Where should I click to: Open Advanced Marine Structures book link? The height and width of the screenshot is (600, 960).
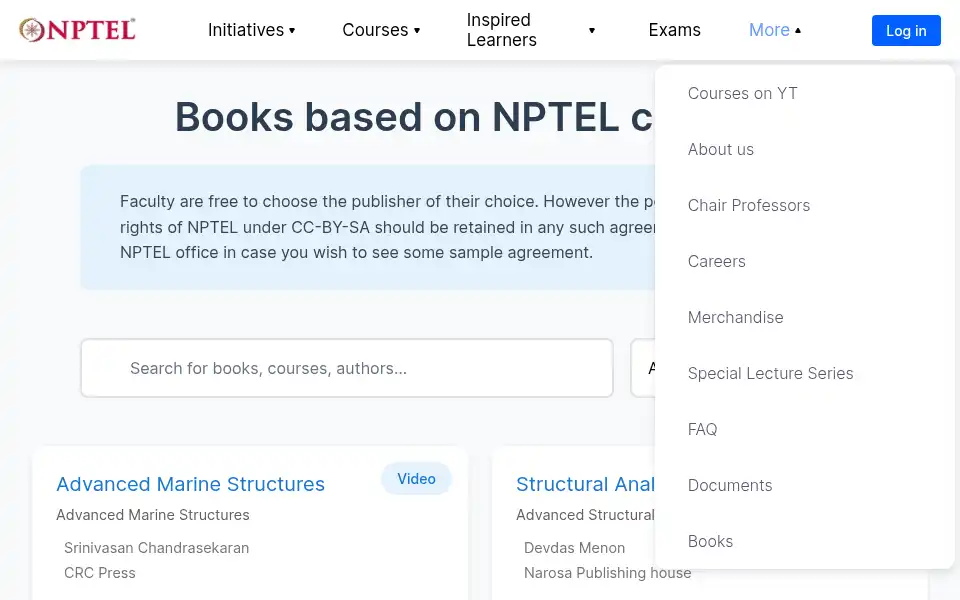(x=190, y=484)
